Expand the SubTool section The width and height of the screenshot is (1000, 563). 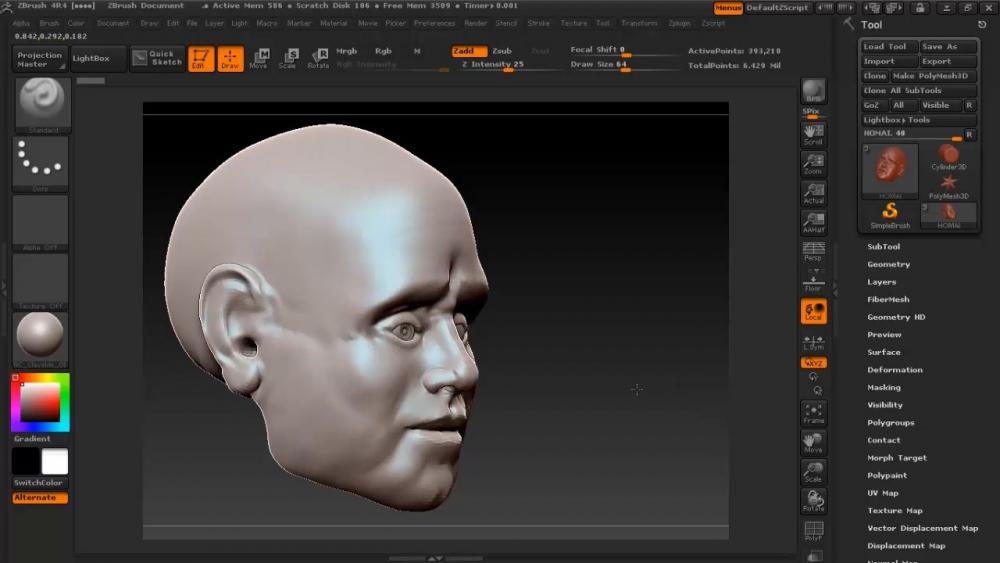pyautogui.click(x=883, y=247)
